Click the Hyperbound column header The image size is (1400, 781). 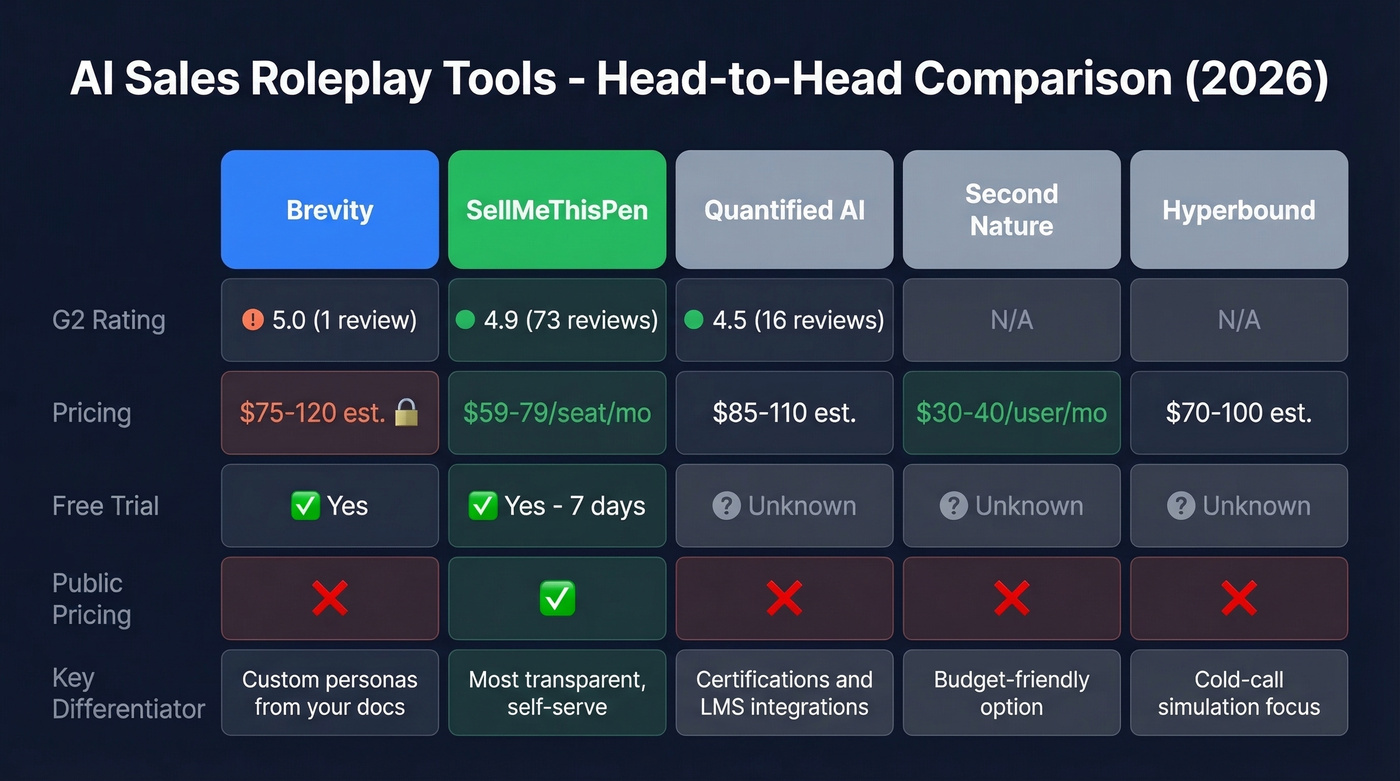[1239, 210]
